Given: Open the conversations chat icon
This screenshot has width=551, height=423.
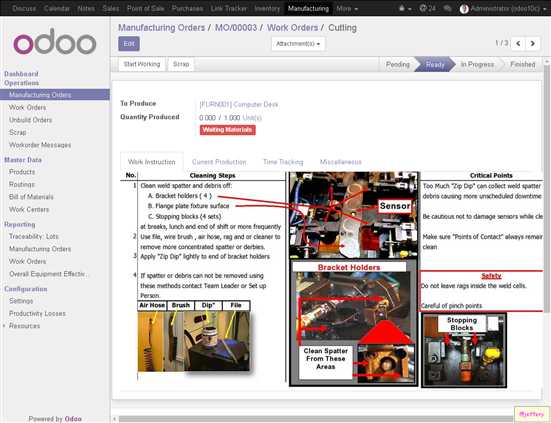Looking at the screenshot, I should click(x=447, y=8).
